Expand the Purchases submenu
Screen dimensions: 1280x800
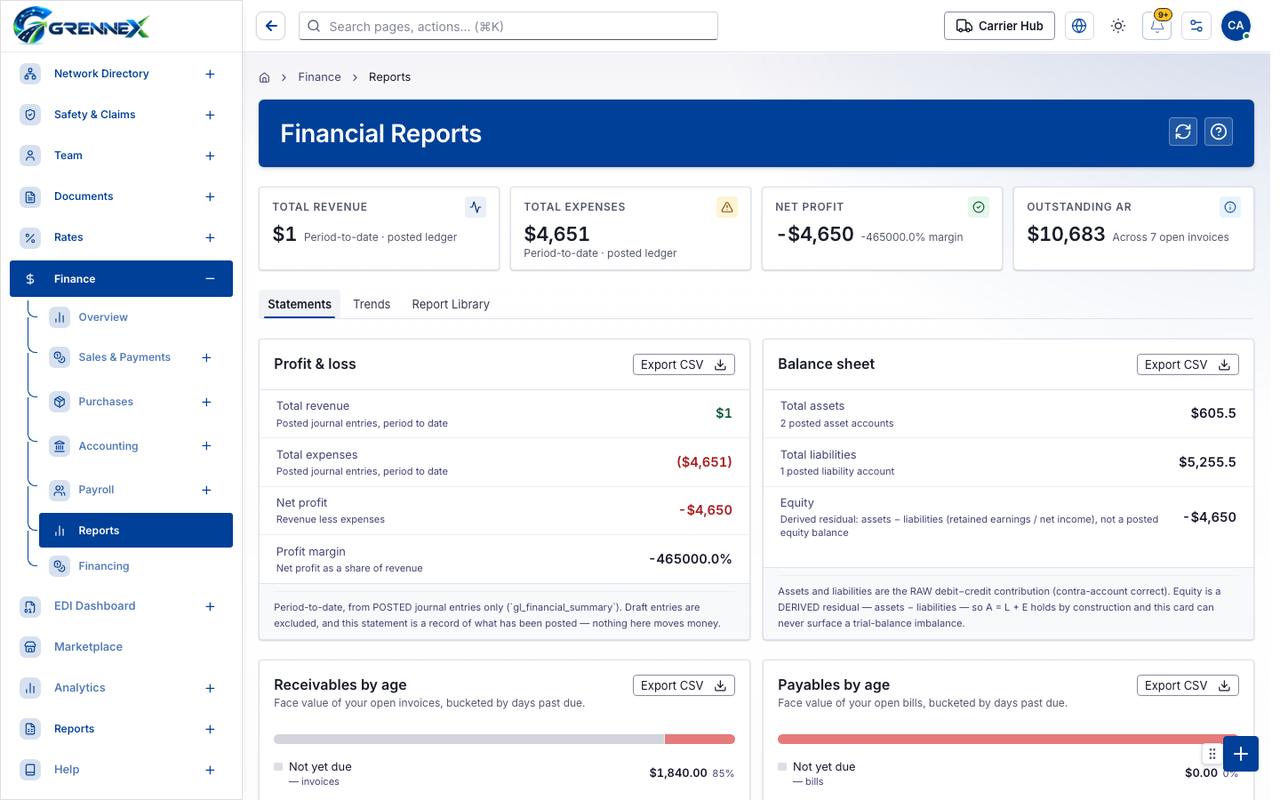pos(207,402)
